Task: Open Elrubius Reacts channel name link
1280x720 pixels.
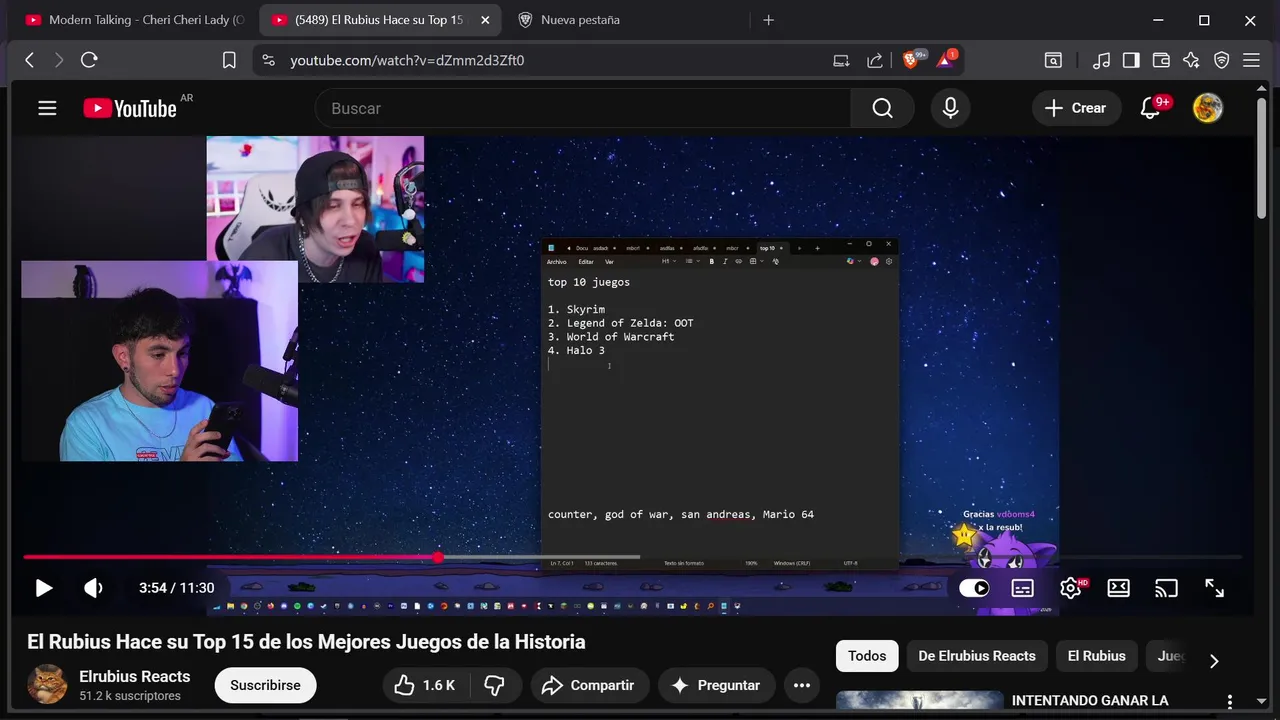Action: (x=134, y=677)
